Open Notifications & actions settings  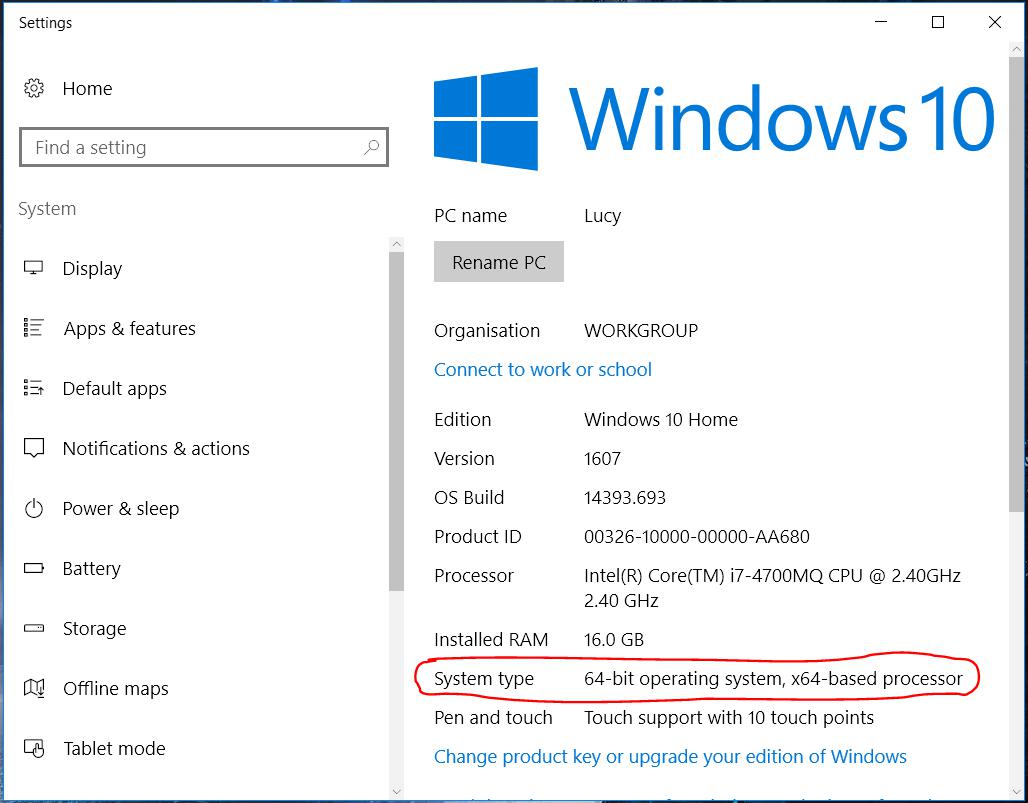156,448
